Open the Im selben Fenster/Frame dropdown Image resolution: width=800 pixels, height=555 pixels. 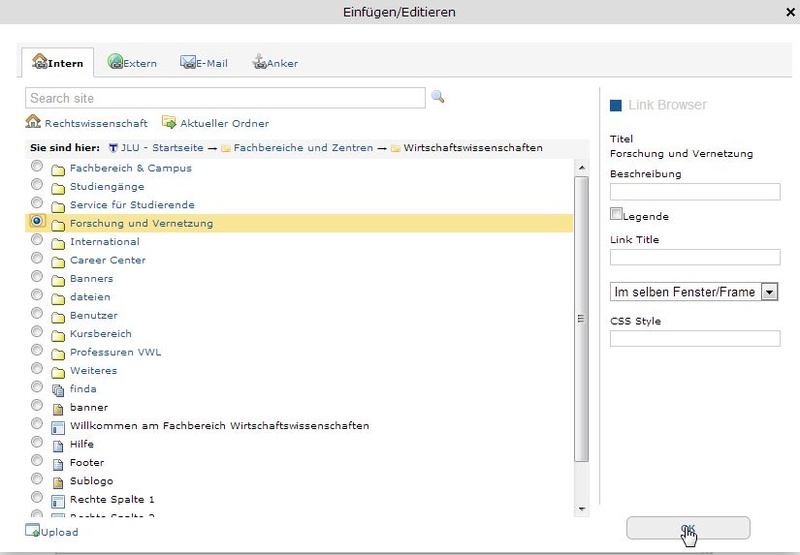click(694, 292)
